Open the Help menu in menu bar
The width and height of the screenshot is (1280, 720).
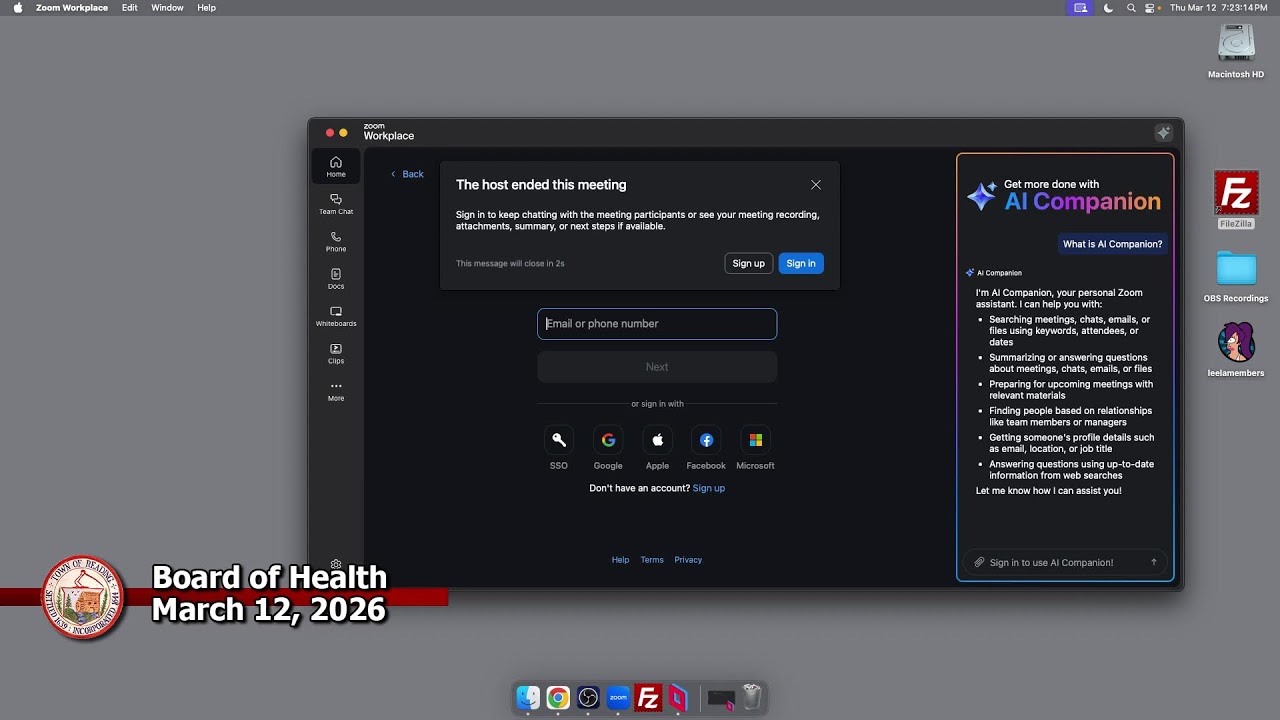(206, 8)
